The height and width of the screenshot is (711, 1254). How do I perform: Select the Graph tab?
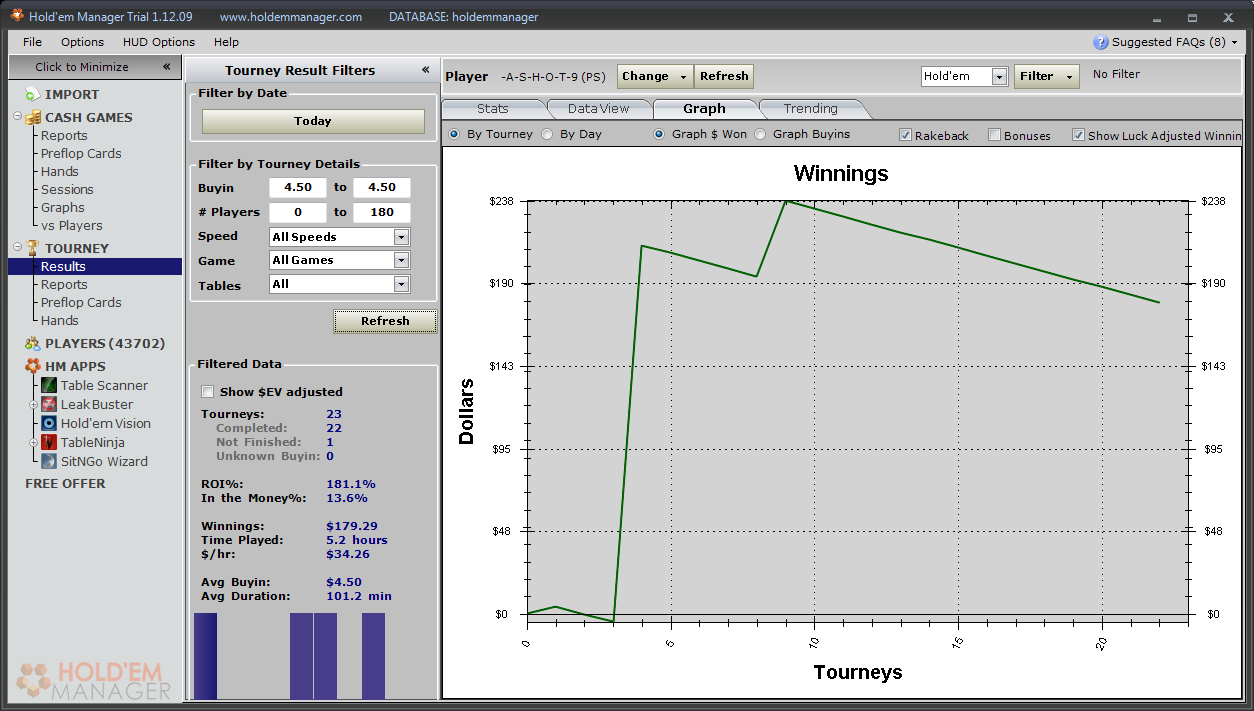[x=704, y=108]
